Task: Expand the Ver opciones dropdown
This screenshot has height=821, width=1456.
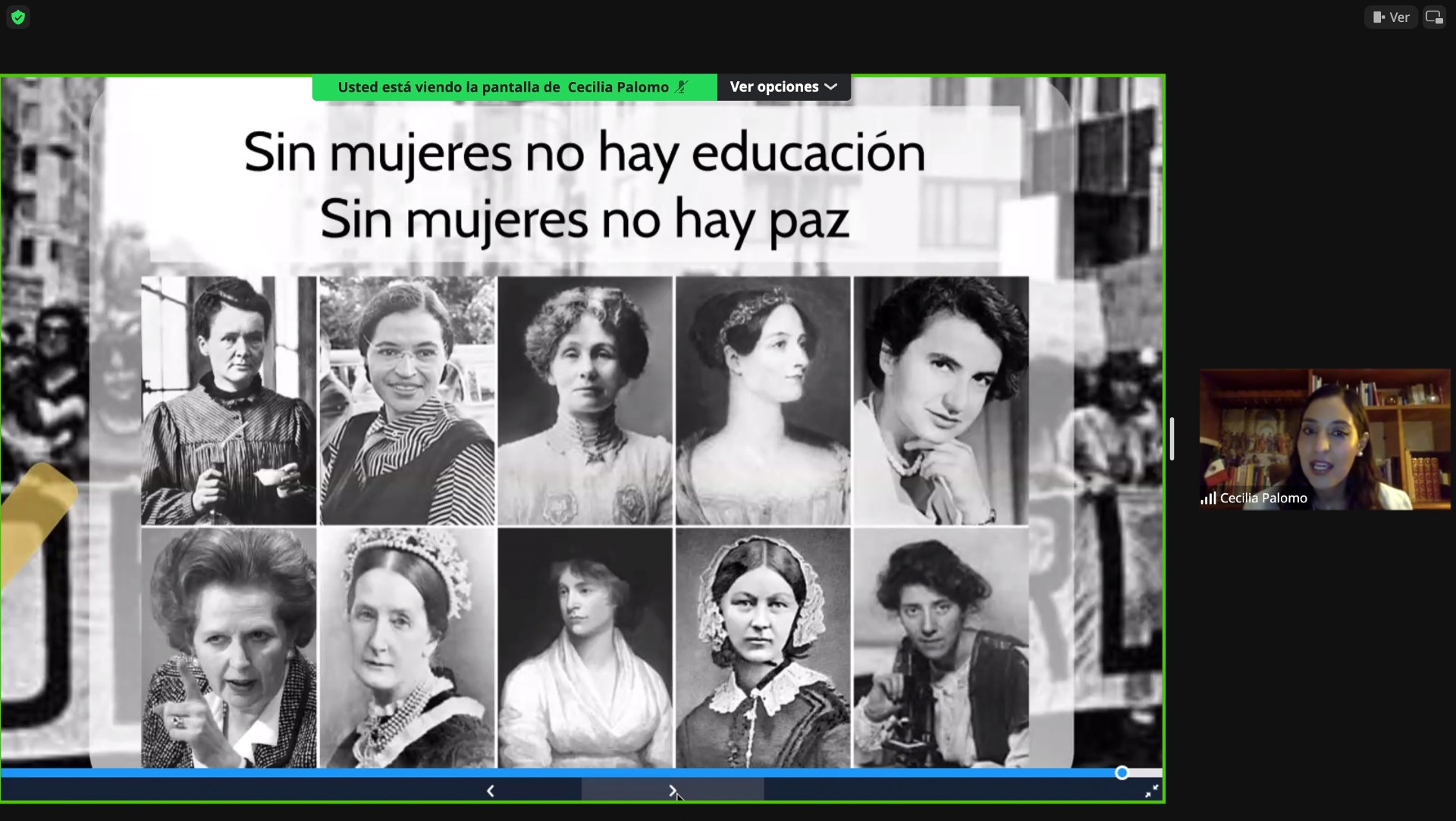Action: (783, 87)
